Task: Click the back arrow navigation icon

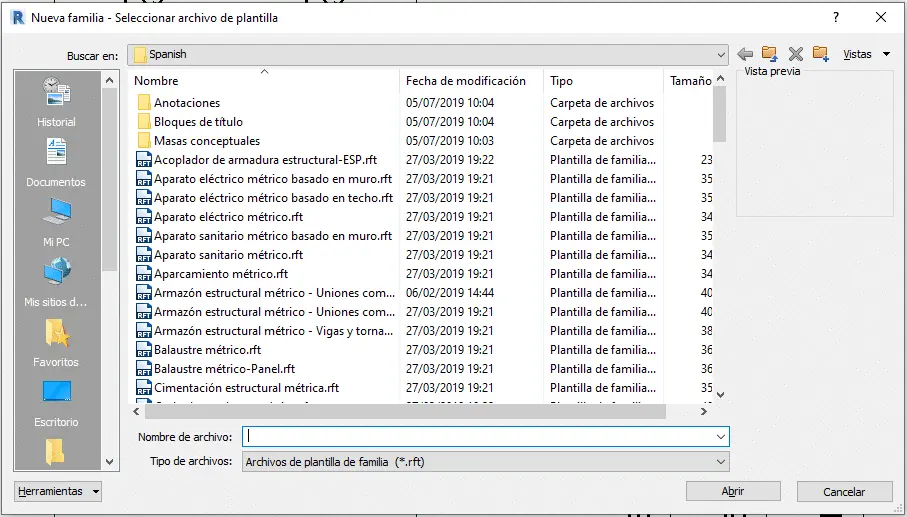Action: tap(745, 54)
